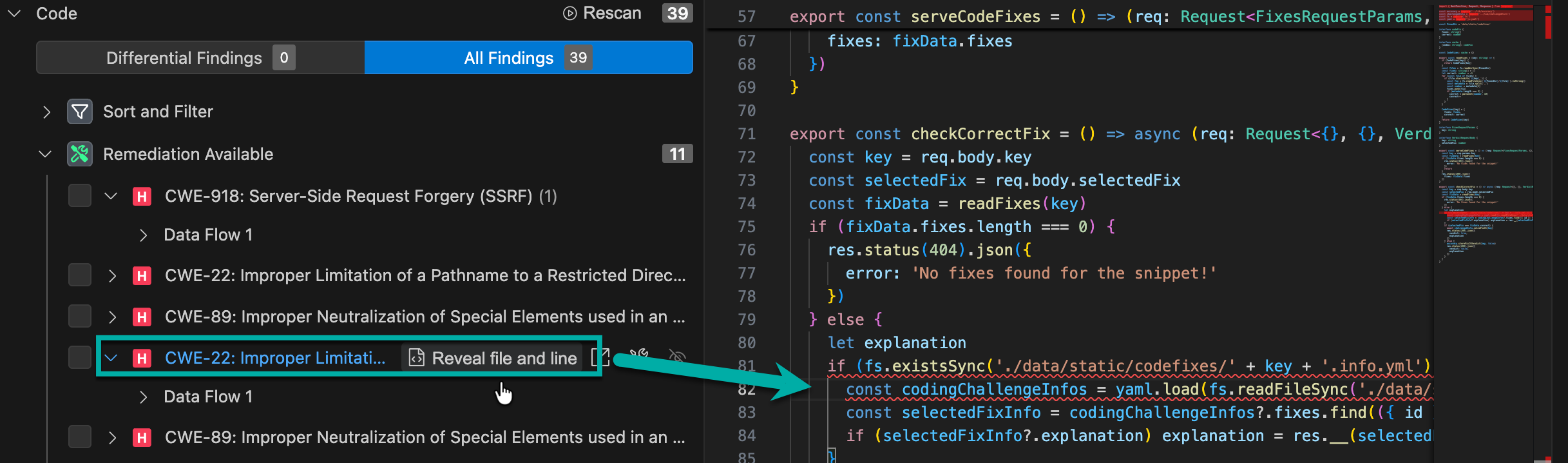Click the crossed-out eye ignore icon
This screenshot has height=463, width=1568.
click(677, 357)
